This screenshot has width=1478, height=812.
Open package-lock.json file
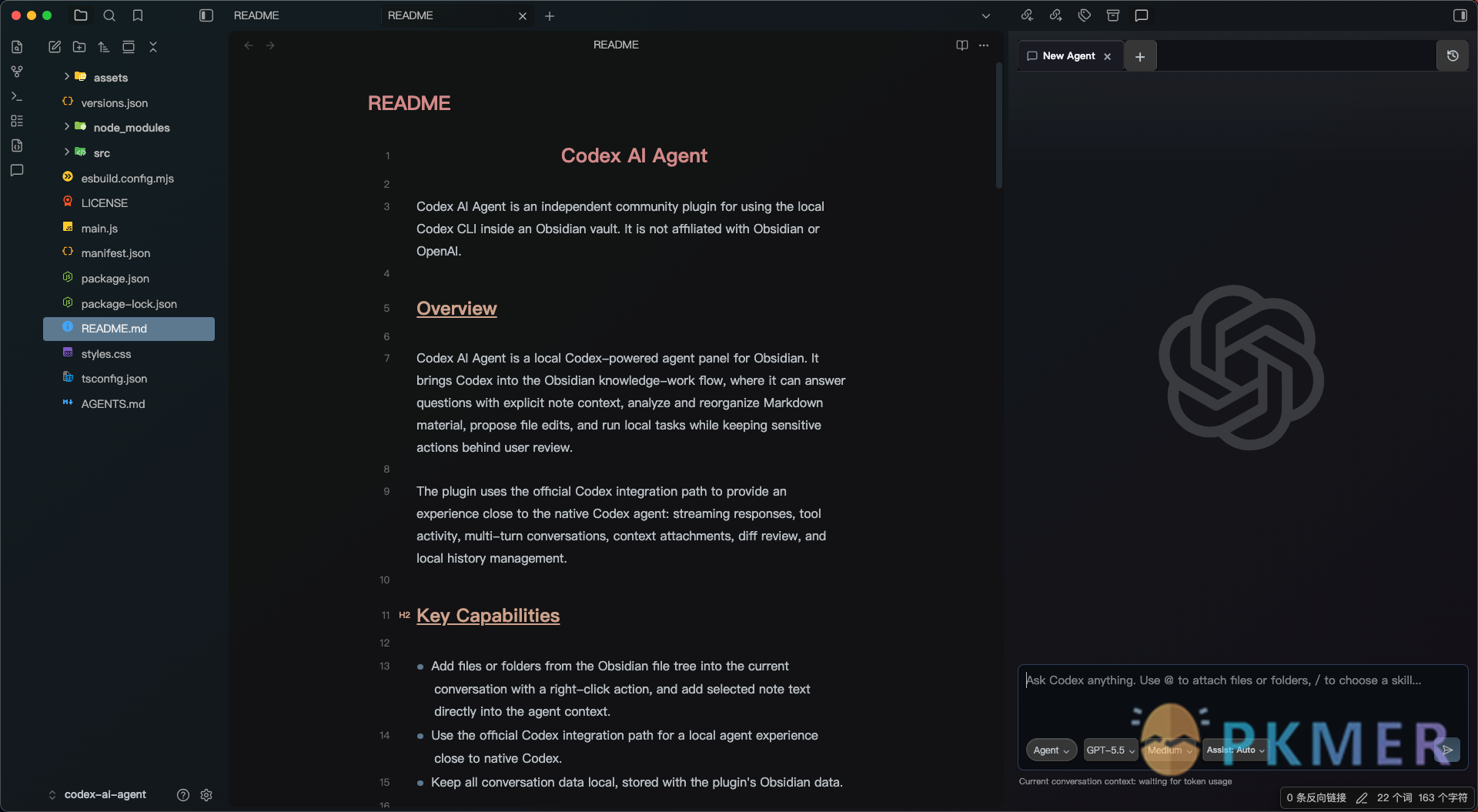129,303
